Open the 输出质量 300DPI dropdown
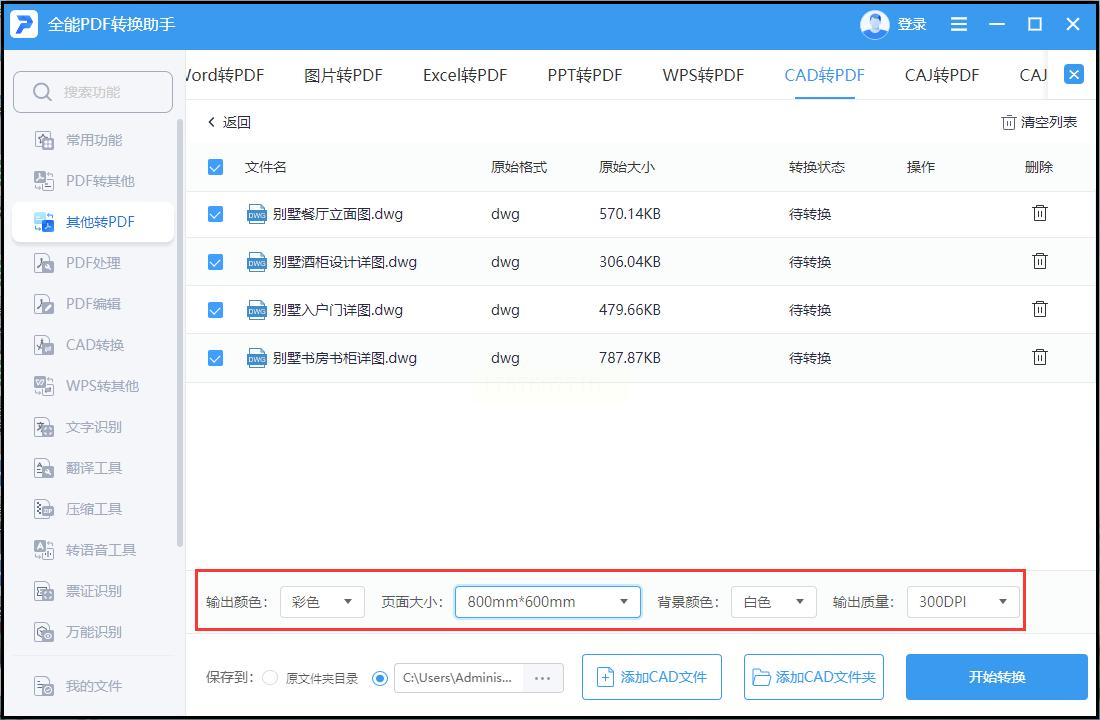This screenshot has width=1100, height=720. click(x=962, y=602)
